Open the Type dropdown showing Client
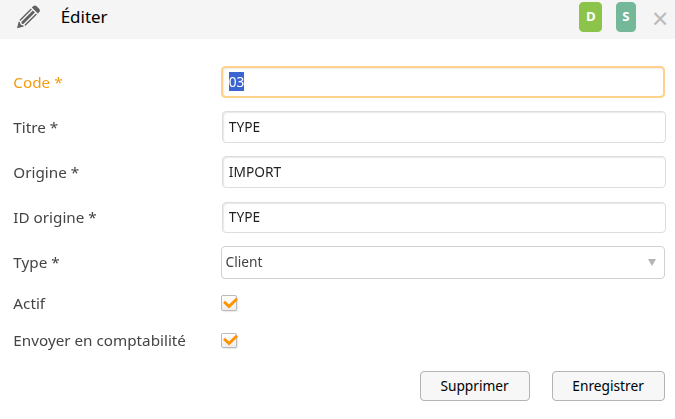 pos(443,262)
